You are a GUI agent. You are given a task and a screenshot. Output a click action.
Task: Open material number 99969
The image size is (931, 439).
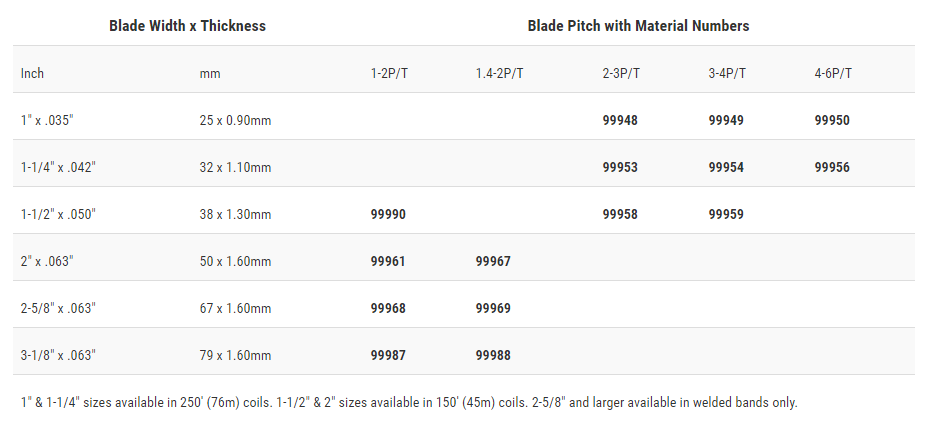coord(493,308)
